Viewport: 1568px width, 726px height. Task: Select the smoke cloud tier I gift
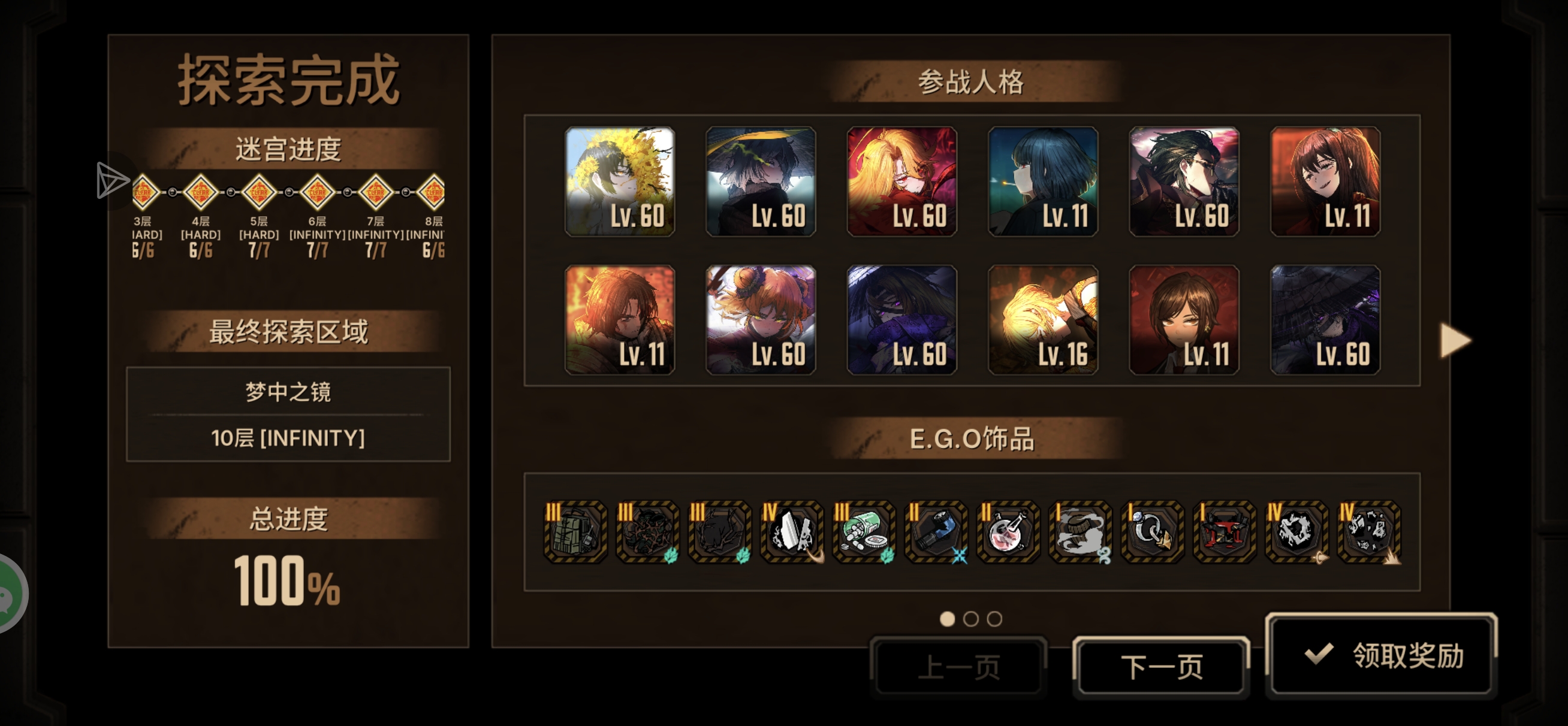pos(1081,532)
